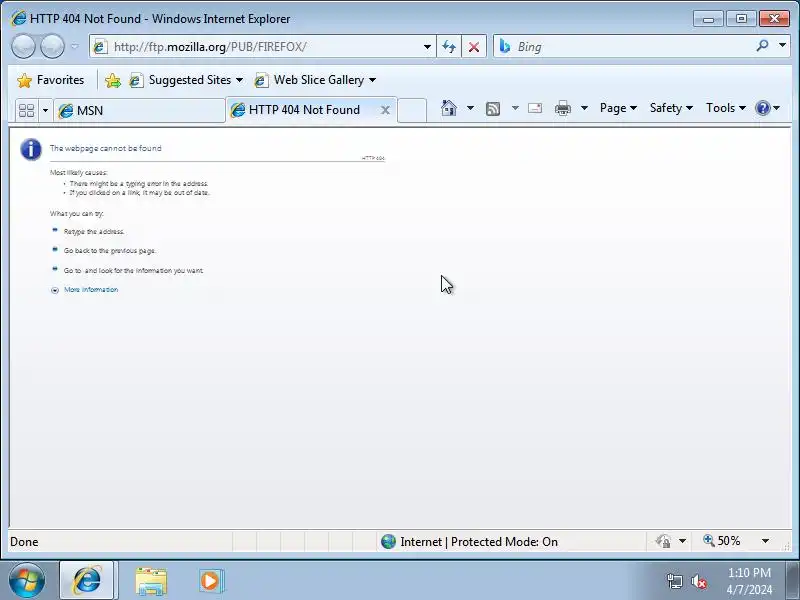This screenshot has width=800, height=600.
Task: Open the Favorites star button
Action: coord(51,80)
